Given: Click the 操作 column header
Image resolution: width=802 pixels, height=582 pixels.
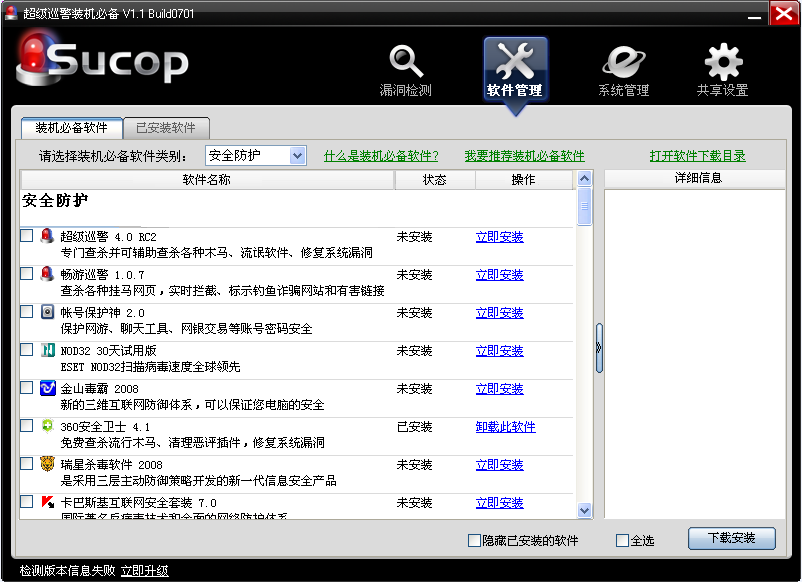Looking at the screenshot, I should [524, 180].
